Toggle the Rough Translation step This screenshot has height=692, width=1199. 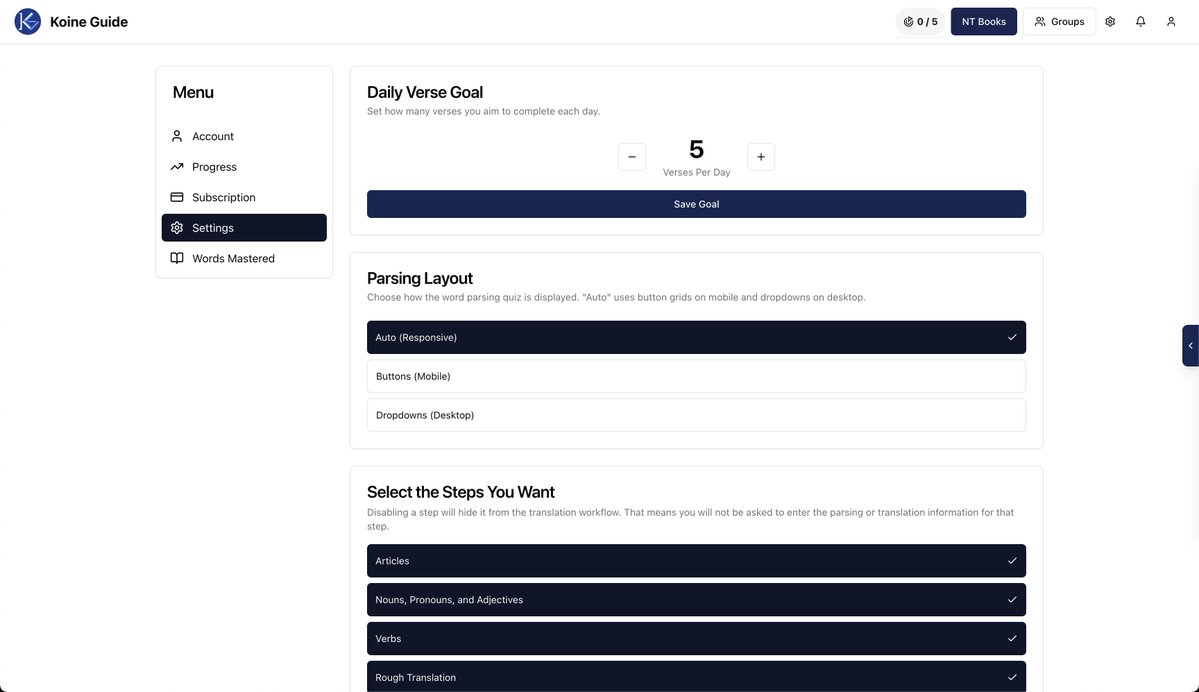click(696, 677)
